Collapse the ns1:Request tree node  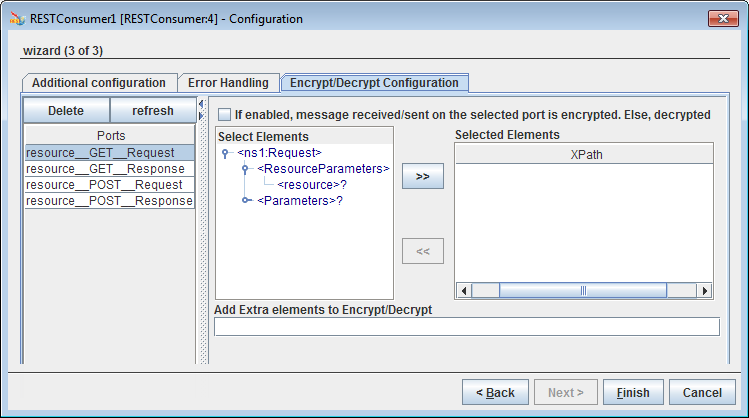point(226,153)
